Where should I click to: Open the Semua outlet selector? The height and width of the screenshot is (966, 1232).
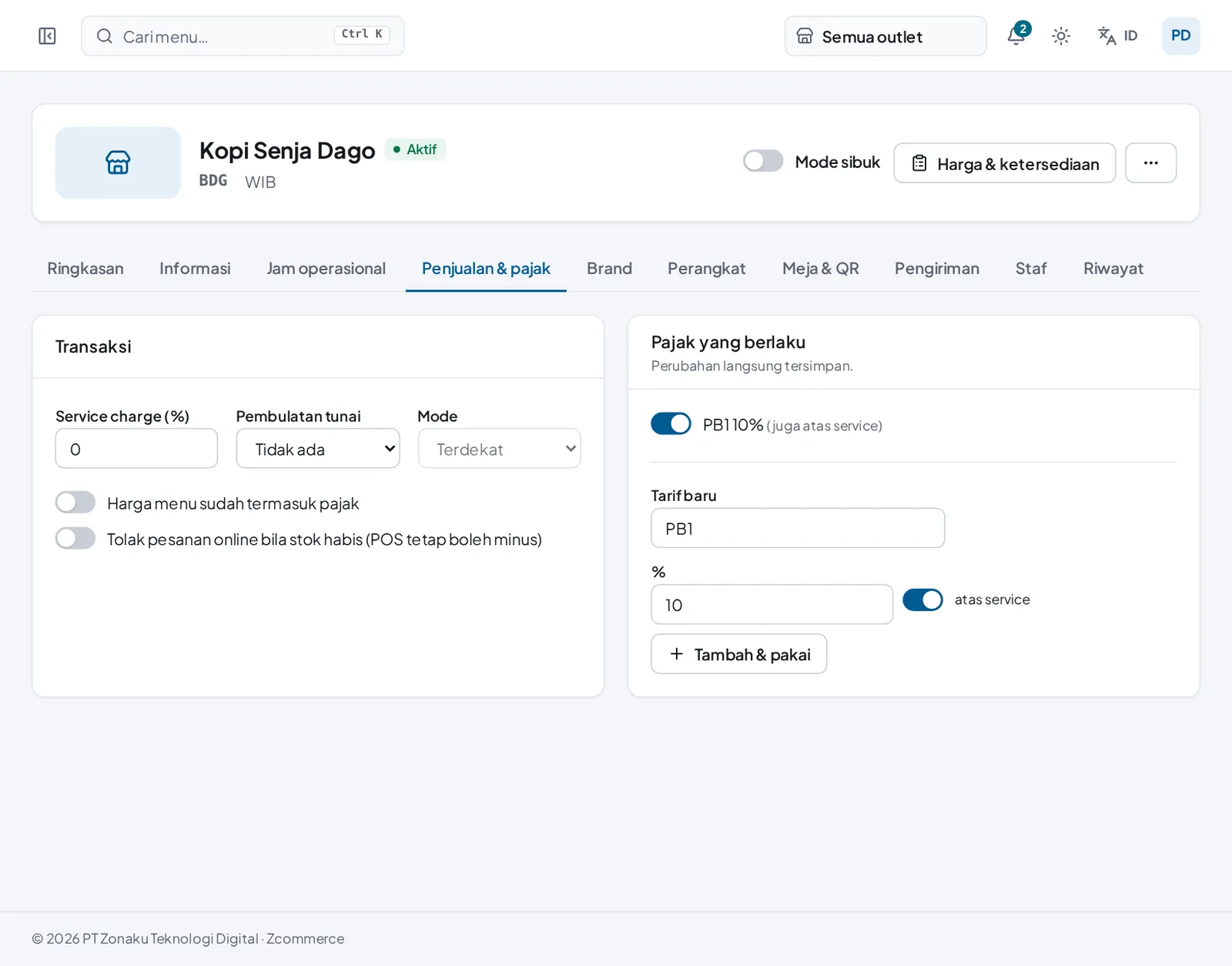[x=885, y=36]
